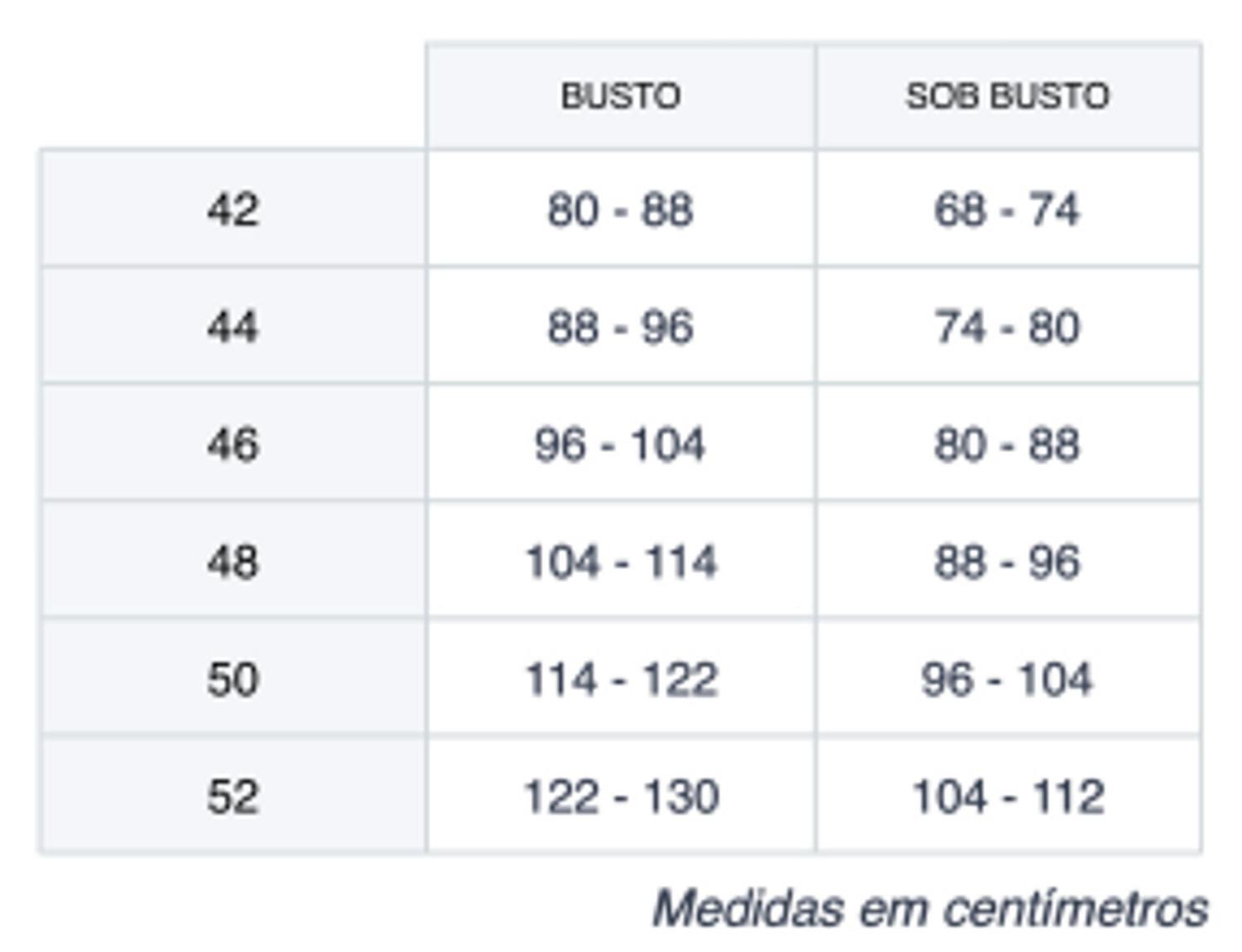The width and height of the screenshot is (1242, 952).
Task: Click bust measurement 88 - 96
Action: [x=621, y=326]
